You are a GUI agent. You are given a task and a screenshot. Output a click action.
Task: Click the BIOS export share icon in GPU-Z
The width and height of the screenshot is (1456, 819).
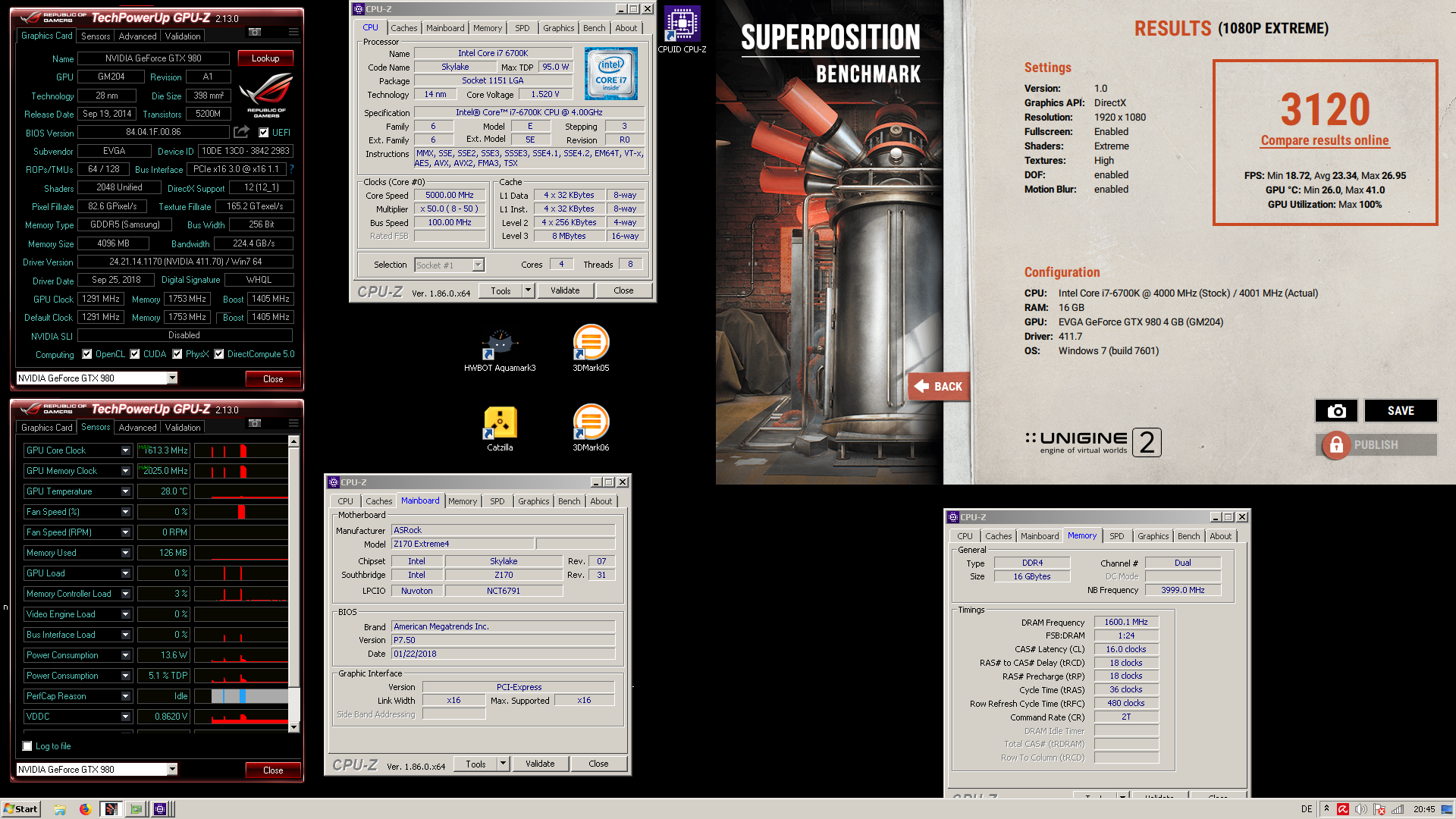tap(241, 132)
